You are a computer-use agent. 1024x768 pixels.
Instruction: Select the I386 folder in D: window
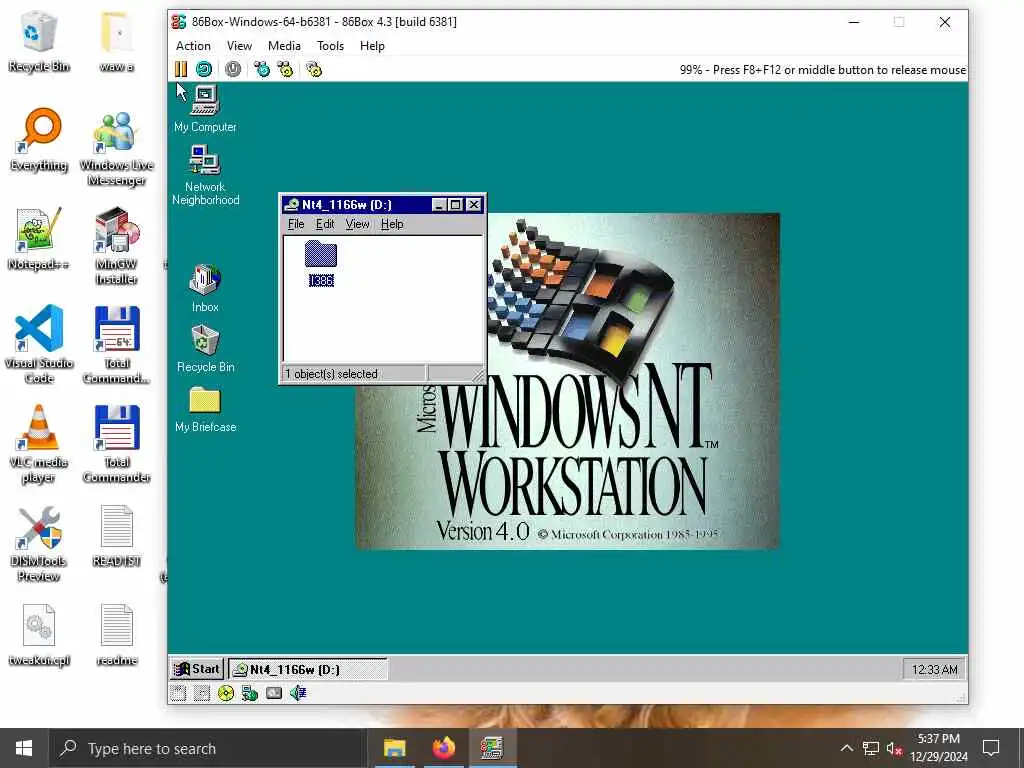tap(321, 263)
